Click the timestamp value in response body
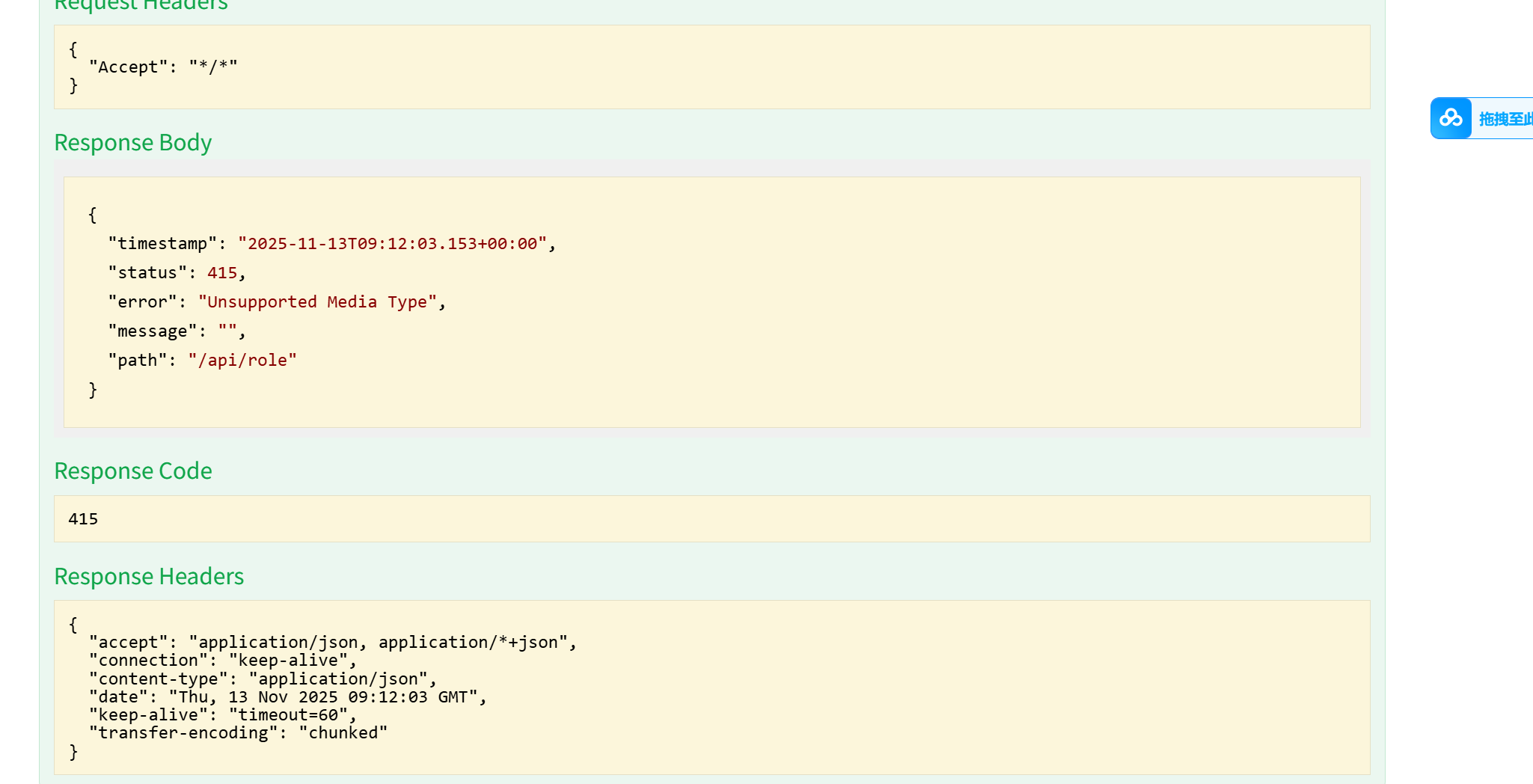 point(392,244)
